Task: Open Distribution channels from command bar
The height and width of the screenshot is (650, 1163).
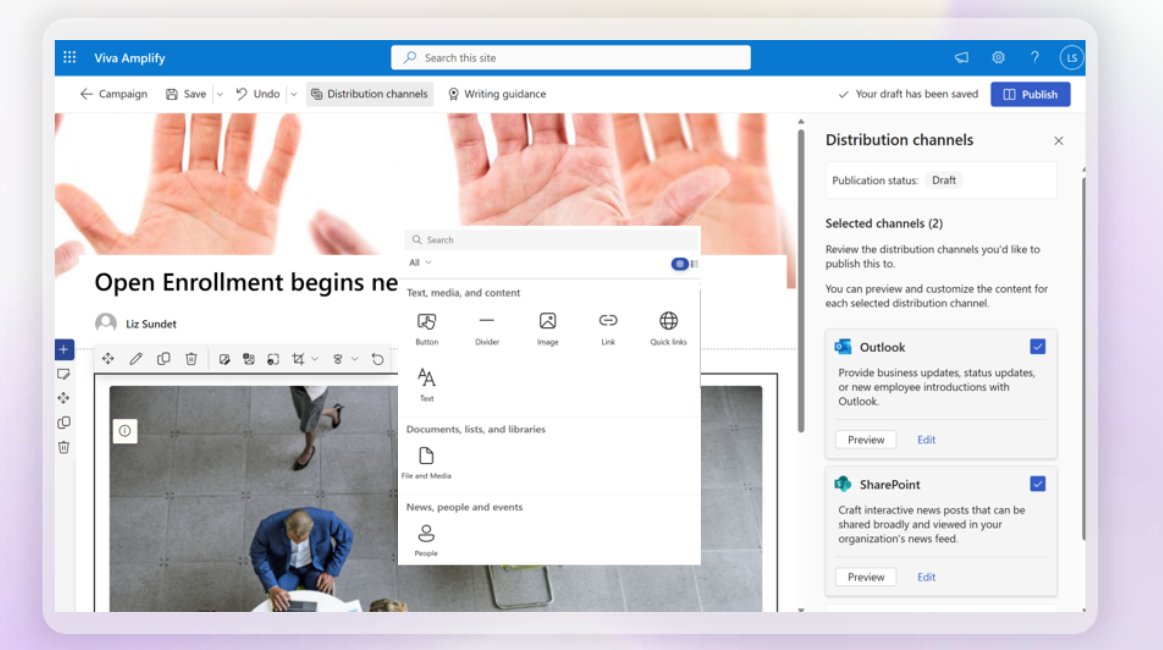Action: tap(369, 94)
